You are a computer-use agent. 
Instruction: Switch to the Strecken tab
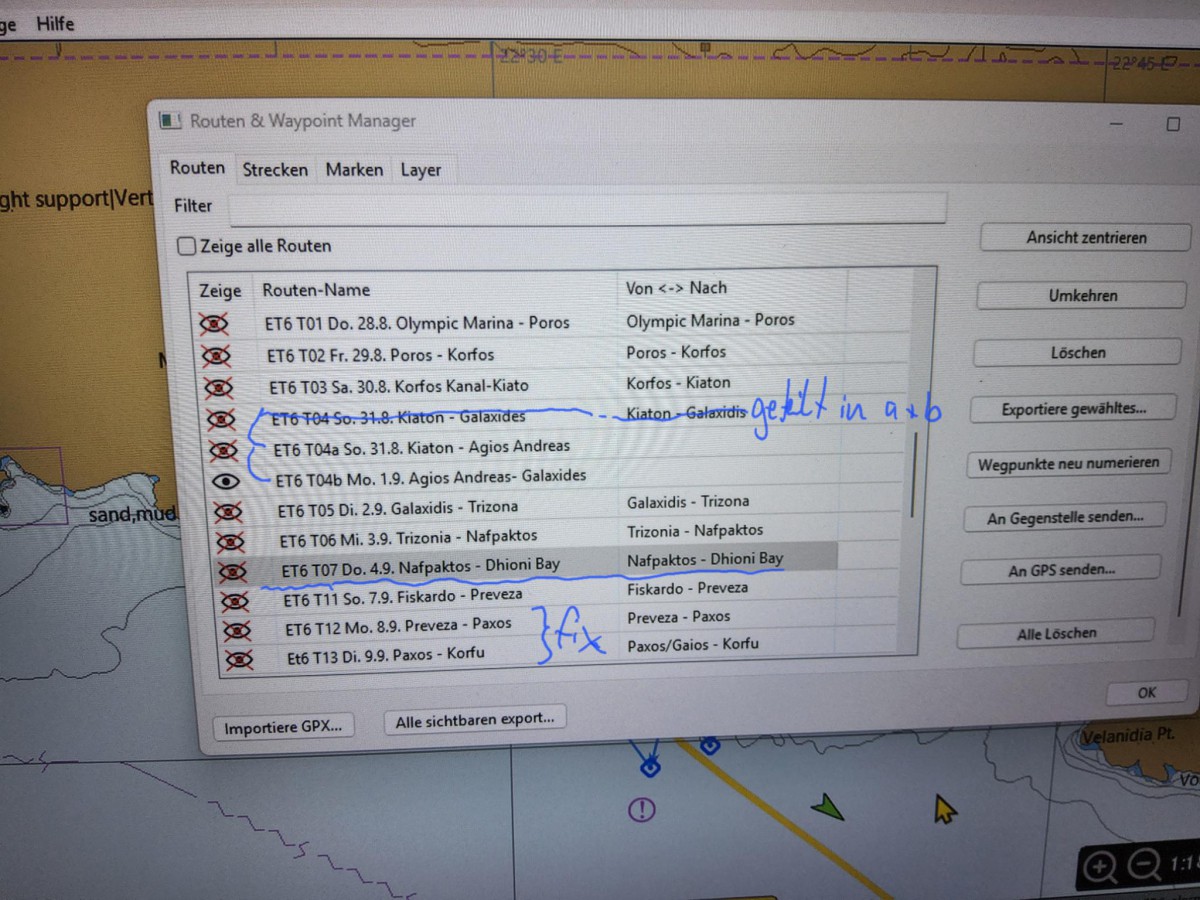275,170
